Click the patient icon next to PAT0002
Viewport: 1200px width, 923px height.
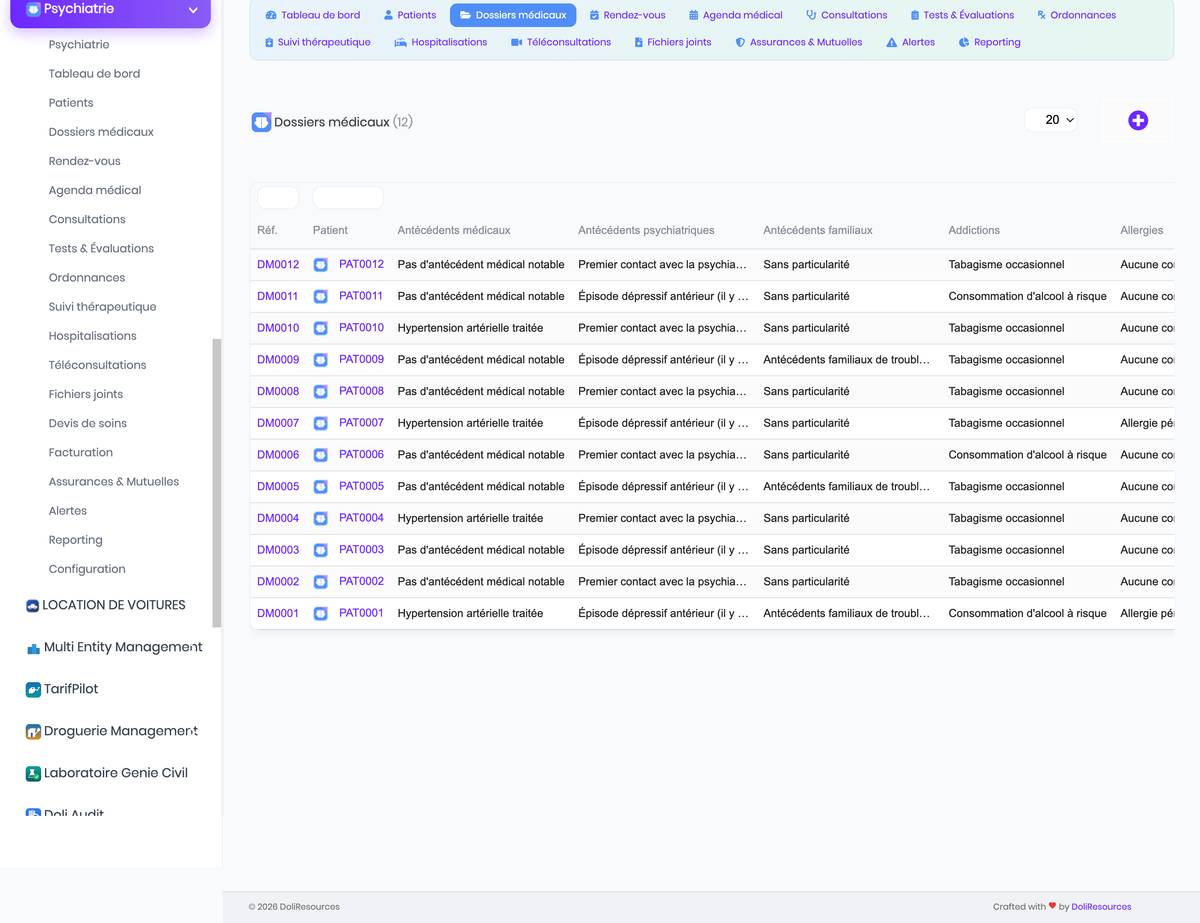point(321,582)
